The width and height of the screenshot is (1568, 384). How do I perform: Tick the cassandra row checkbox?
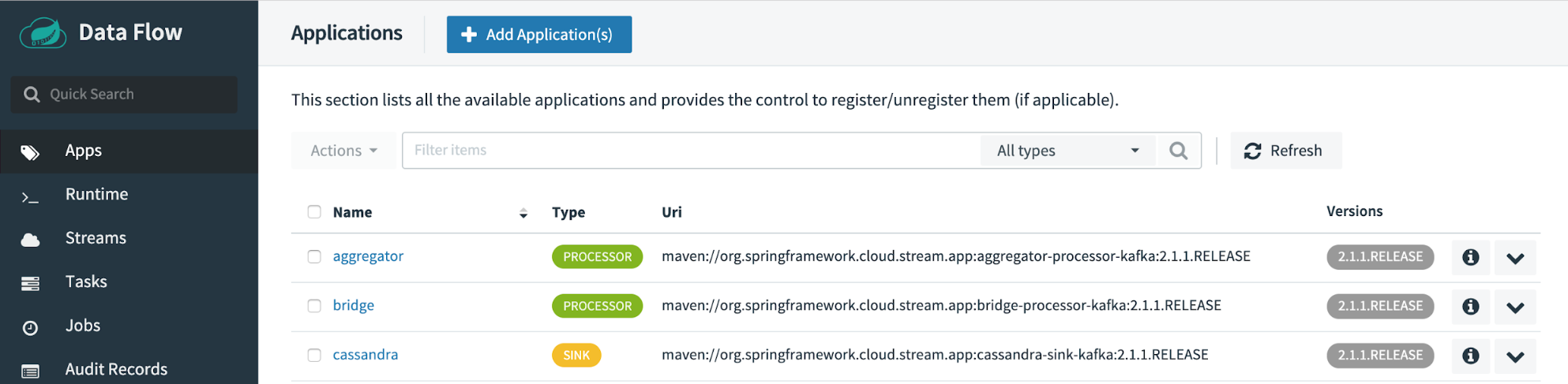click(x=314, y=355)
